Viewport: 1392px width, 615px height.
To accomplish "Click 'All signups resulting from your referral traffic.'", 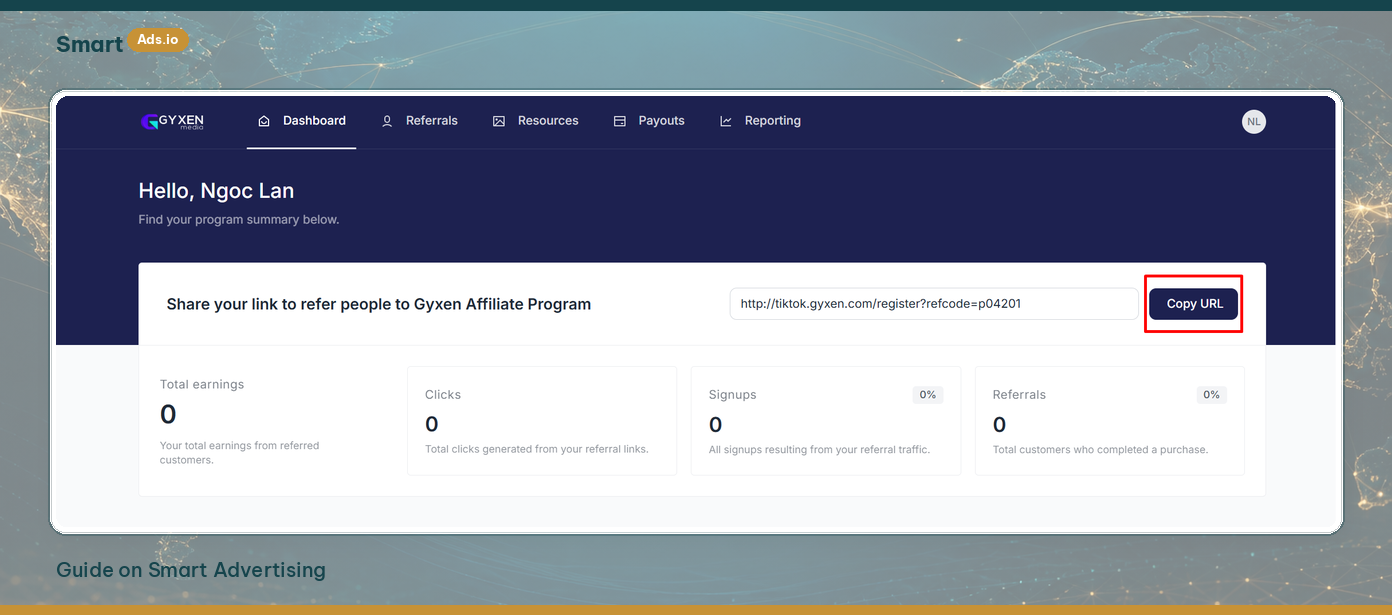I will pyautogui.click(x=820, y=449).
